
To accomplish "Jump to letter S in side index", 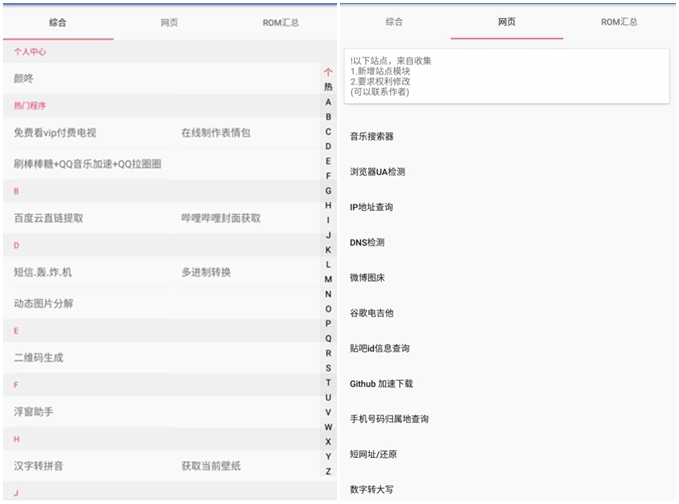I will pos(328,368).
